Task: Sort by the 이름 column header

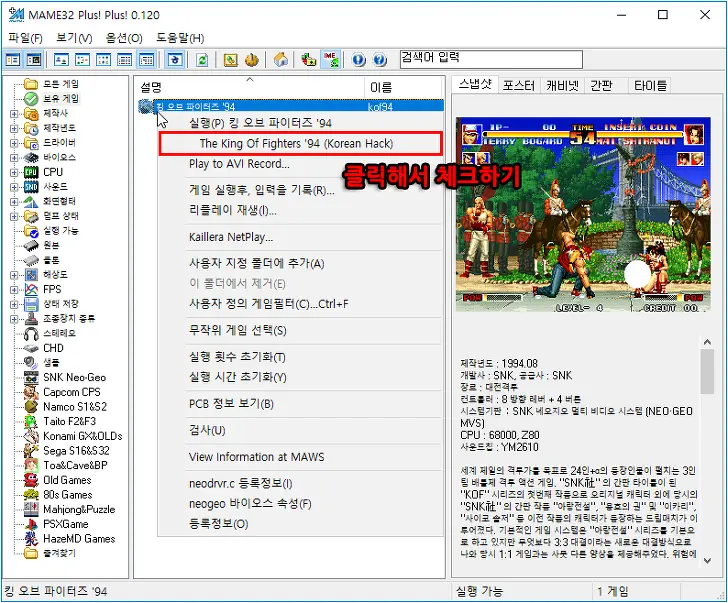Action: pyautogui.click(x=403, y=87)
